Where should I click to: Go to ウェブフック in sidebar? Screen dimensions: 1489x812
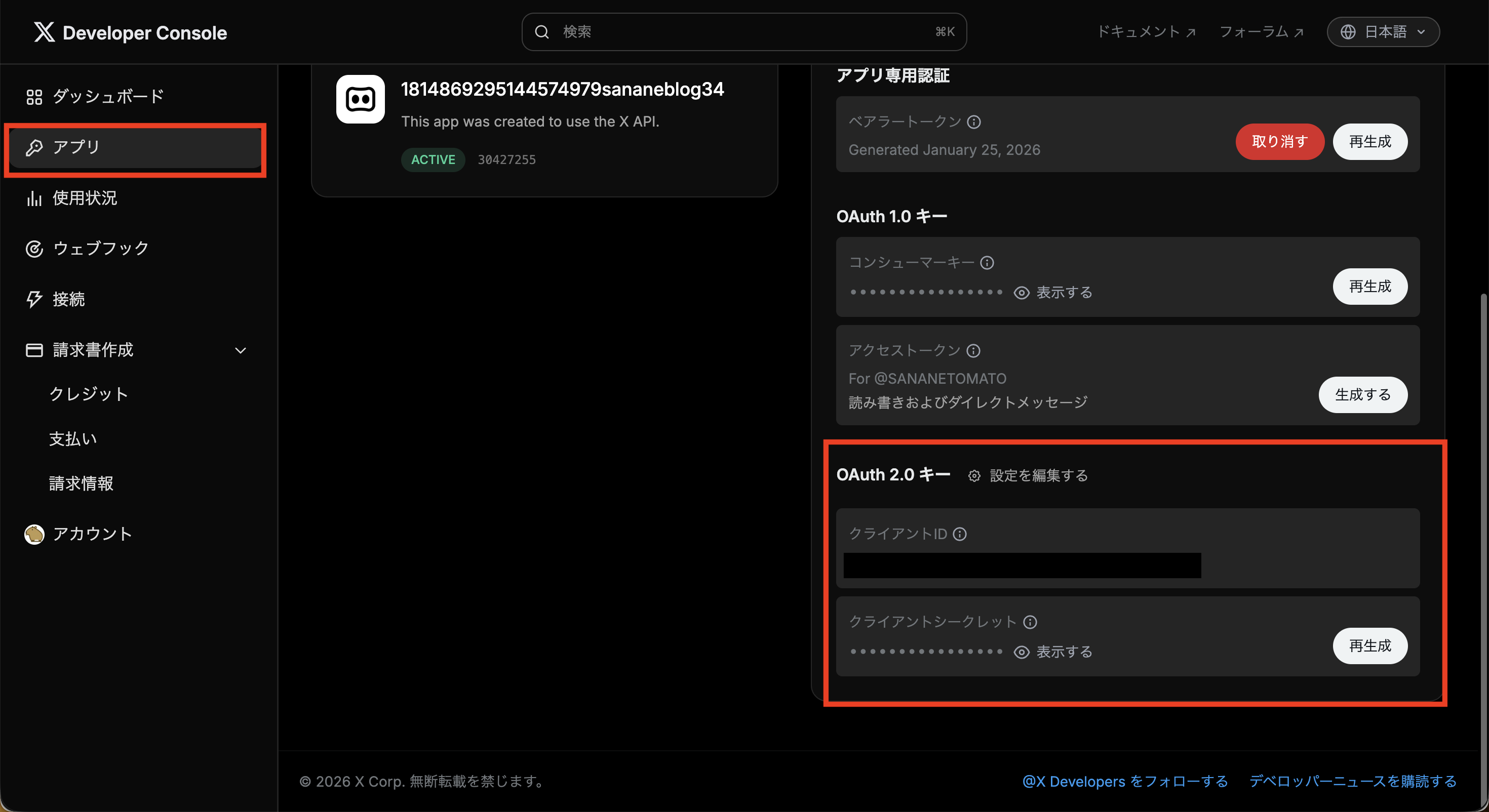pos(101,249)
